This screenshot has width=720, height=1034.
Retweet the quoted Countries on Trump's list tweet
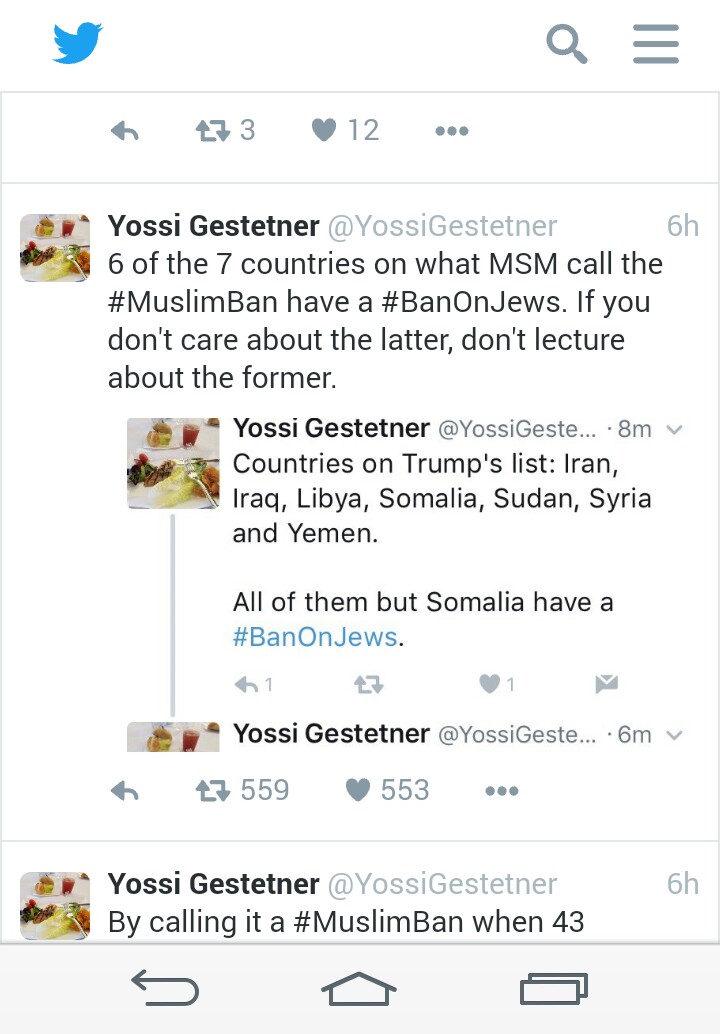pyautogui.click(x=369, y=685)
